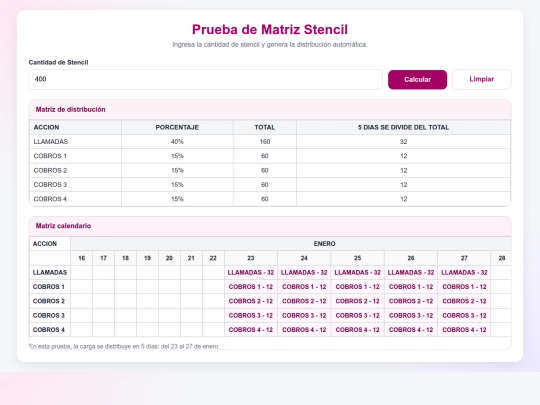Screen dimensions: 540x405
Task: Click day 27 in calendar header
Action: click(x=464, y=258)
